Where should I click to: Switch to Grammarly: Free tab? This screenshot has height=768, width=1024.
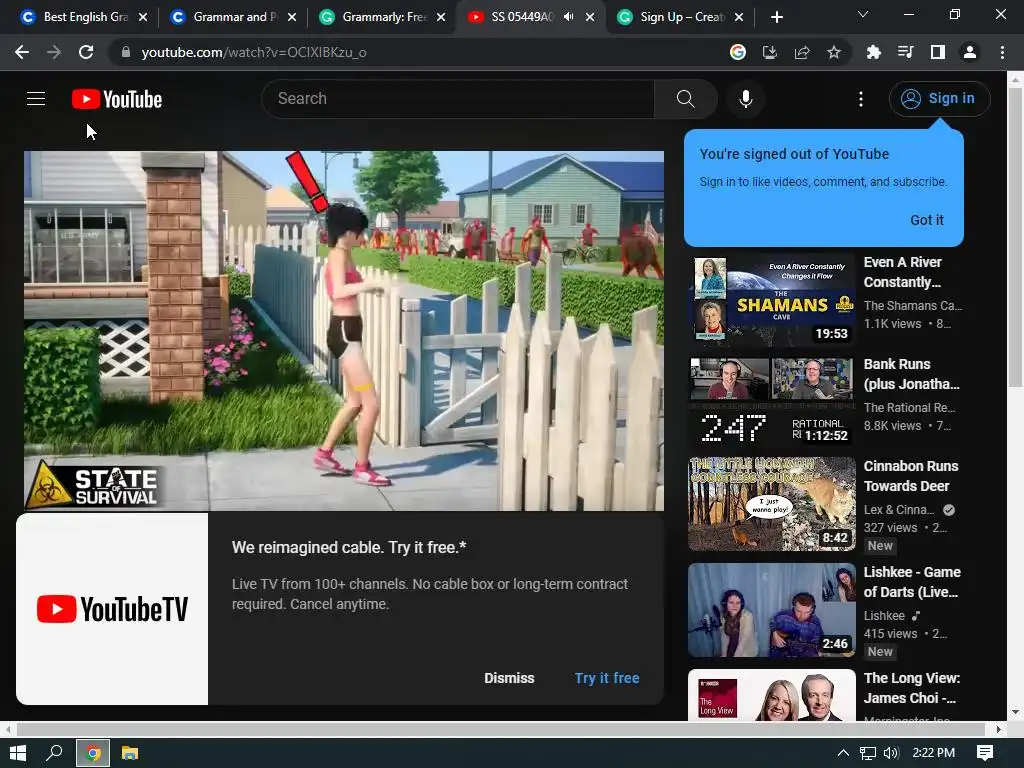point(381,17)
